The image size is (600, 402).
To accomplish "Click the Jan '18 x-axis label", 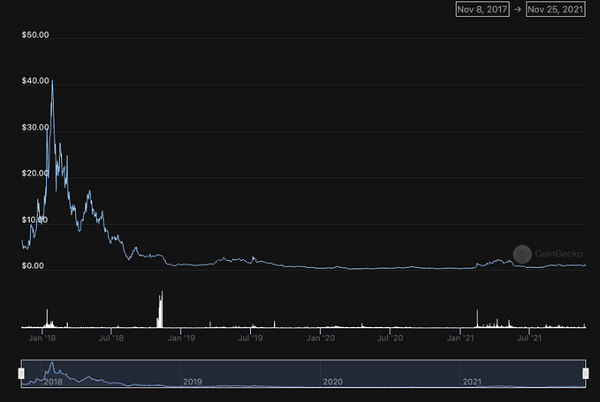I will (x=43, y=340).
